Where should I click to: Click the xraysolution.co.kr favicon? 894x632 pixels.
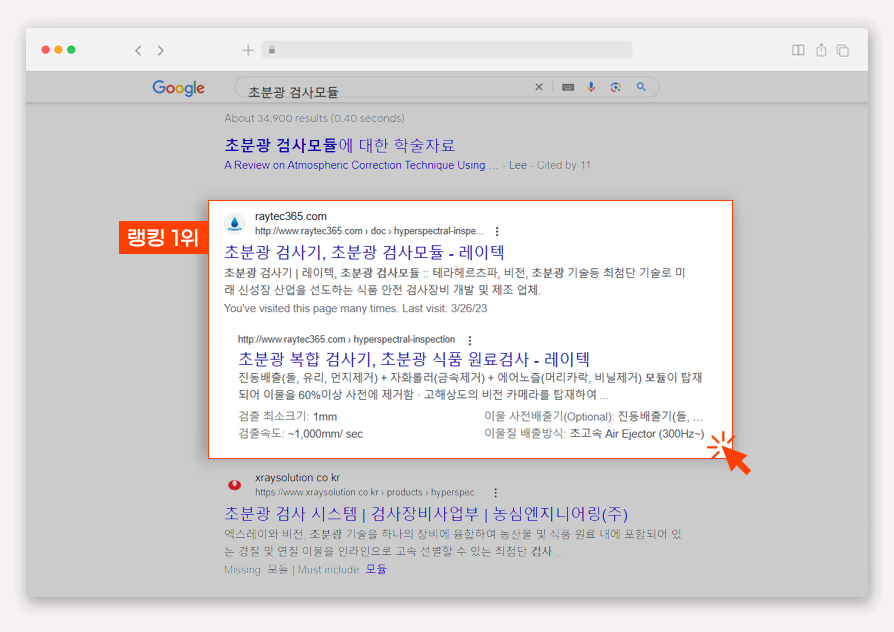pyautogui.click(x=234, y=485)
